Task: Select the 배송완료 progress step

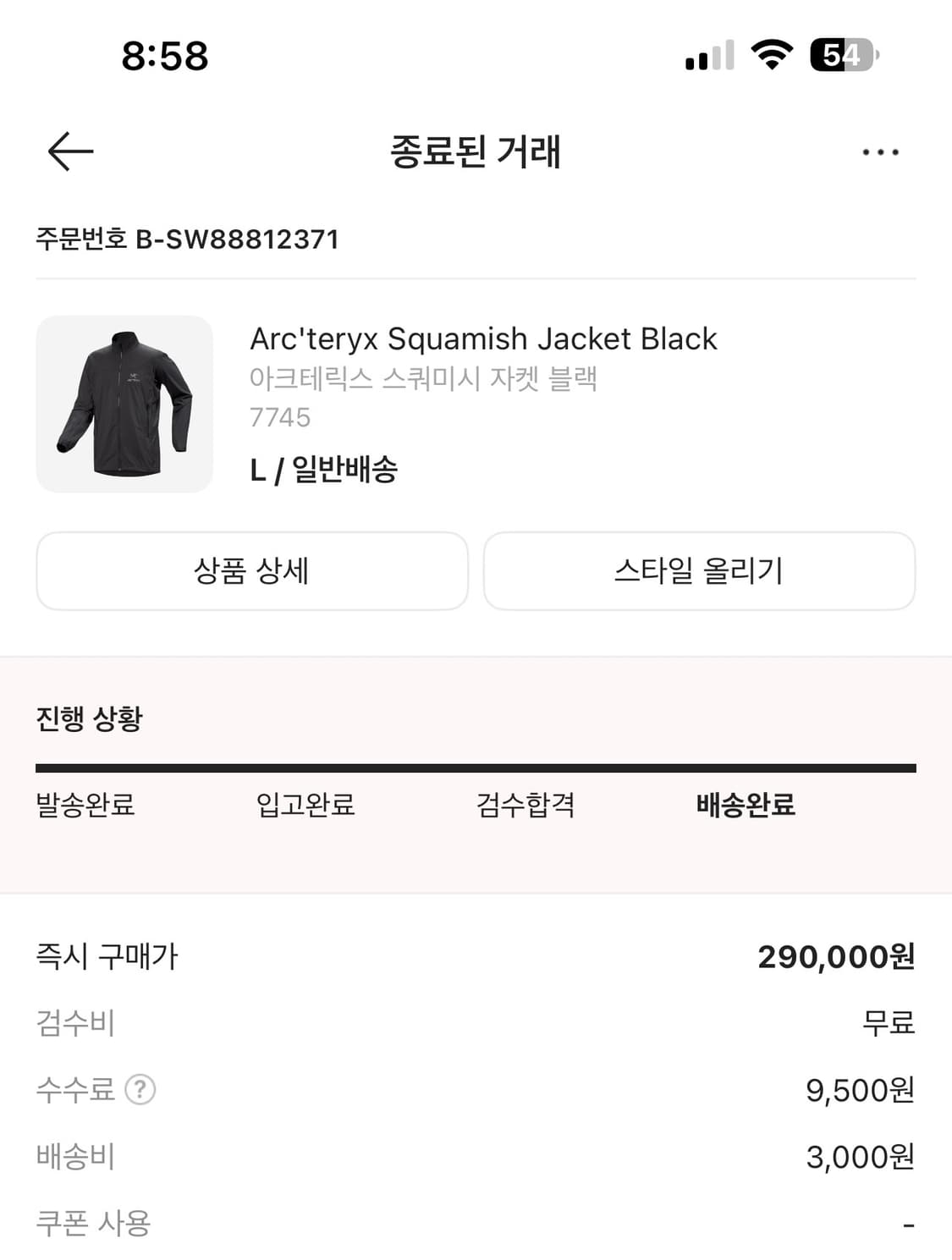Action: coord(746,804)
